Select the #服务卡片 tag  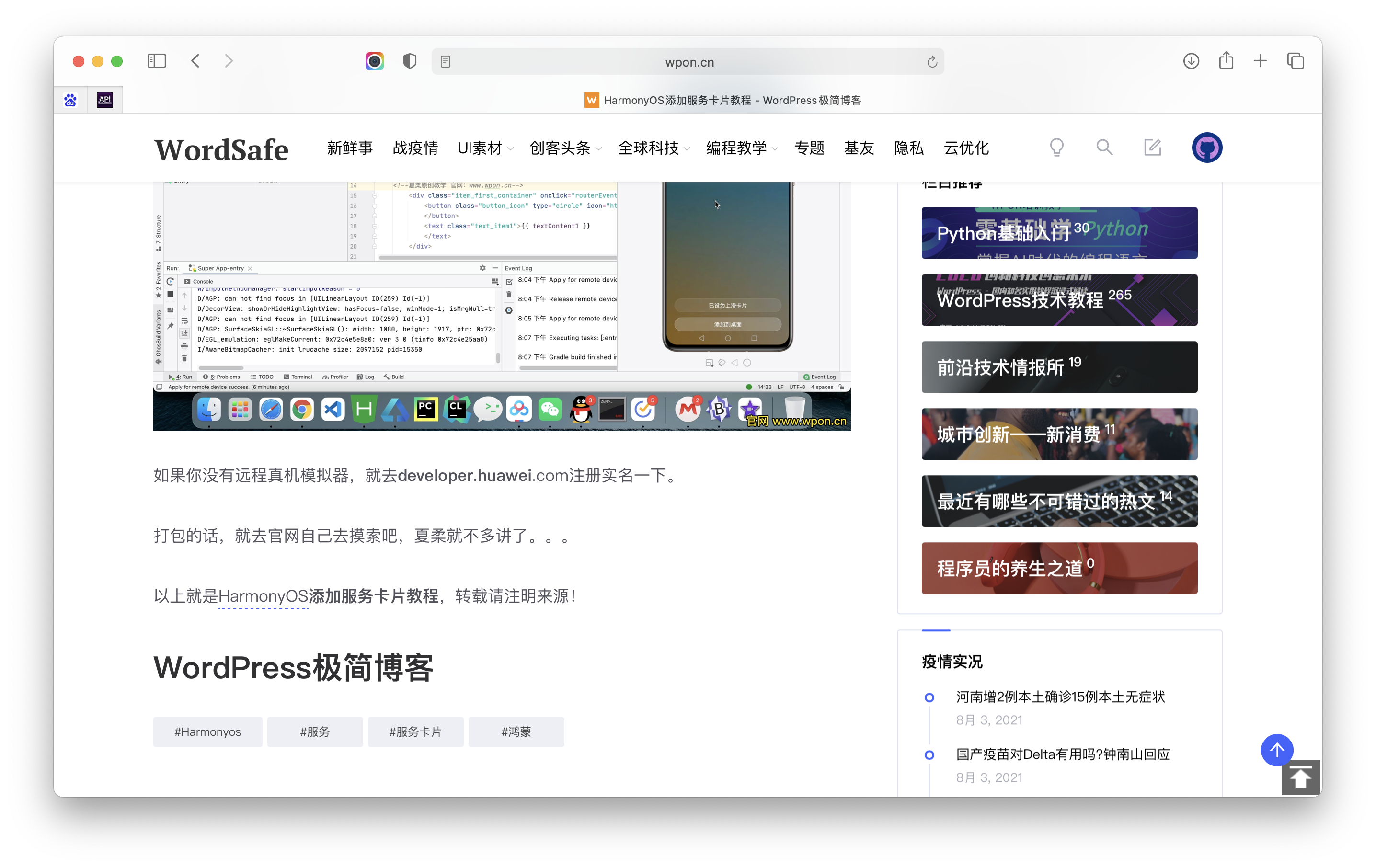coord(415,731)
